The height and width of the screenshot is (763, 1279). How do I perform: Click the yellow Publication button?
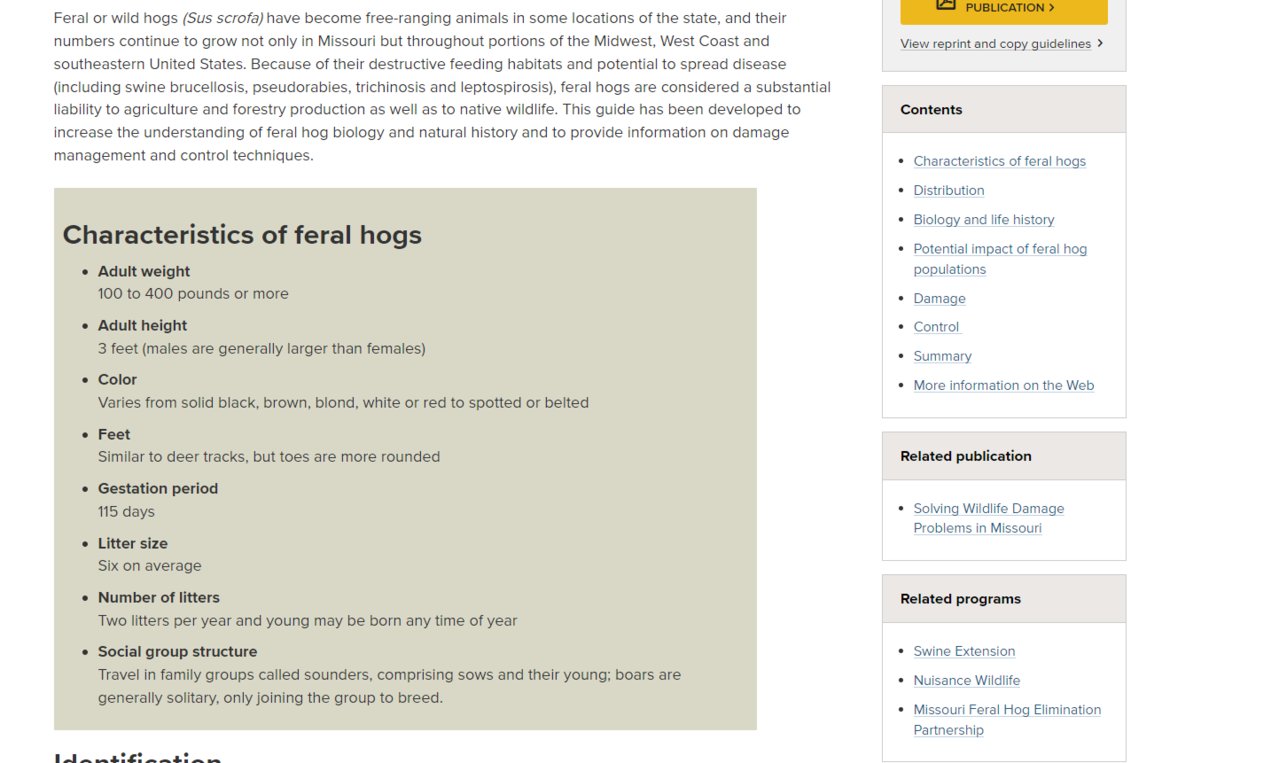[1003, 10]
